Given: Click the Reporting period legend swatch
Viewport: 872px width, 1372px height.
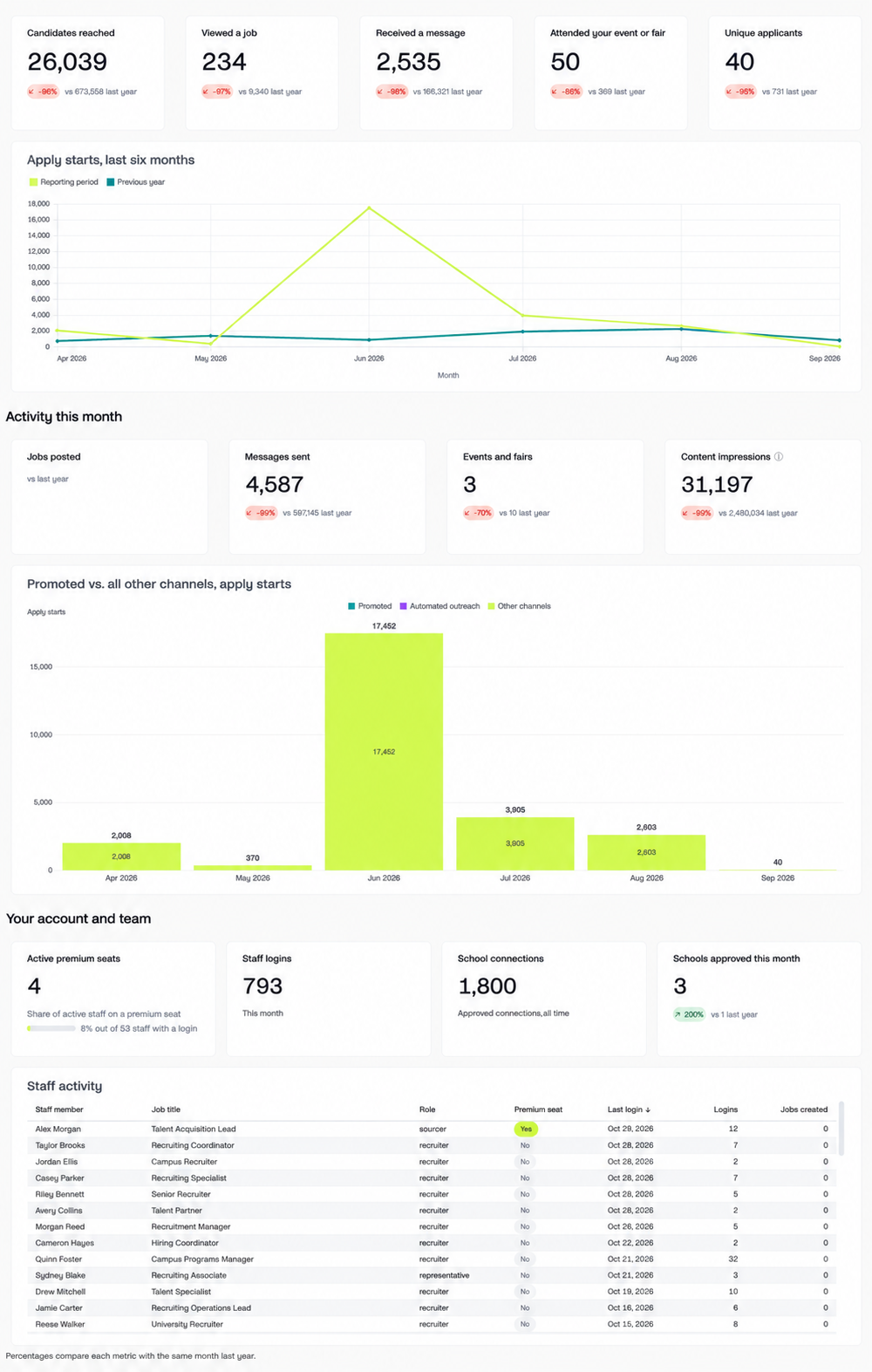Looking at the screenshot, I should 33,182.
